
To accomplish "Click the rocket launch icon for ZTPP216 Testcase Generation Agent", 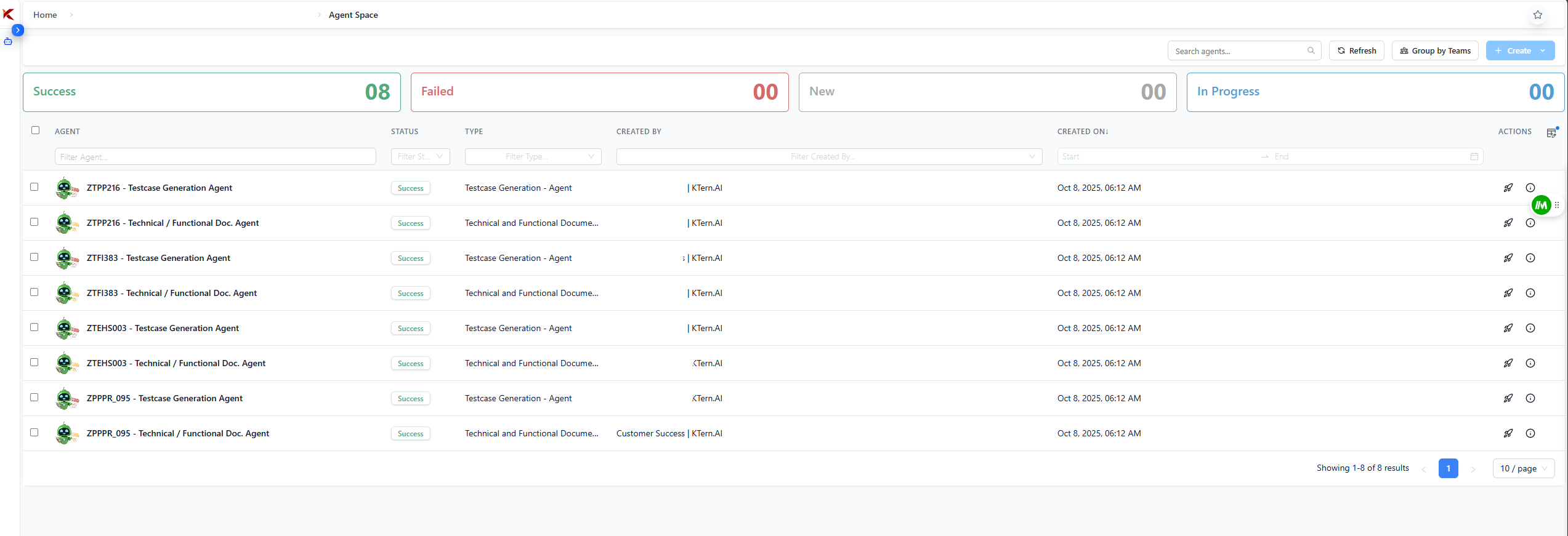I will pyautogui.click(x=1508, y=188).
